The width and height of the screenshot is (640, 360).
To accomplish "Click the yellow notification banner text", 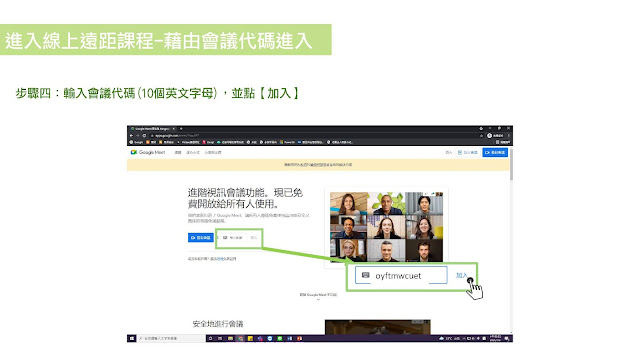I will tap(318, 165).
